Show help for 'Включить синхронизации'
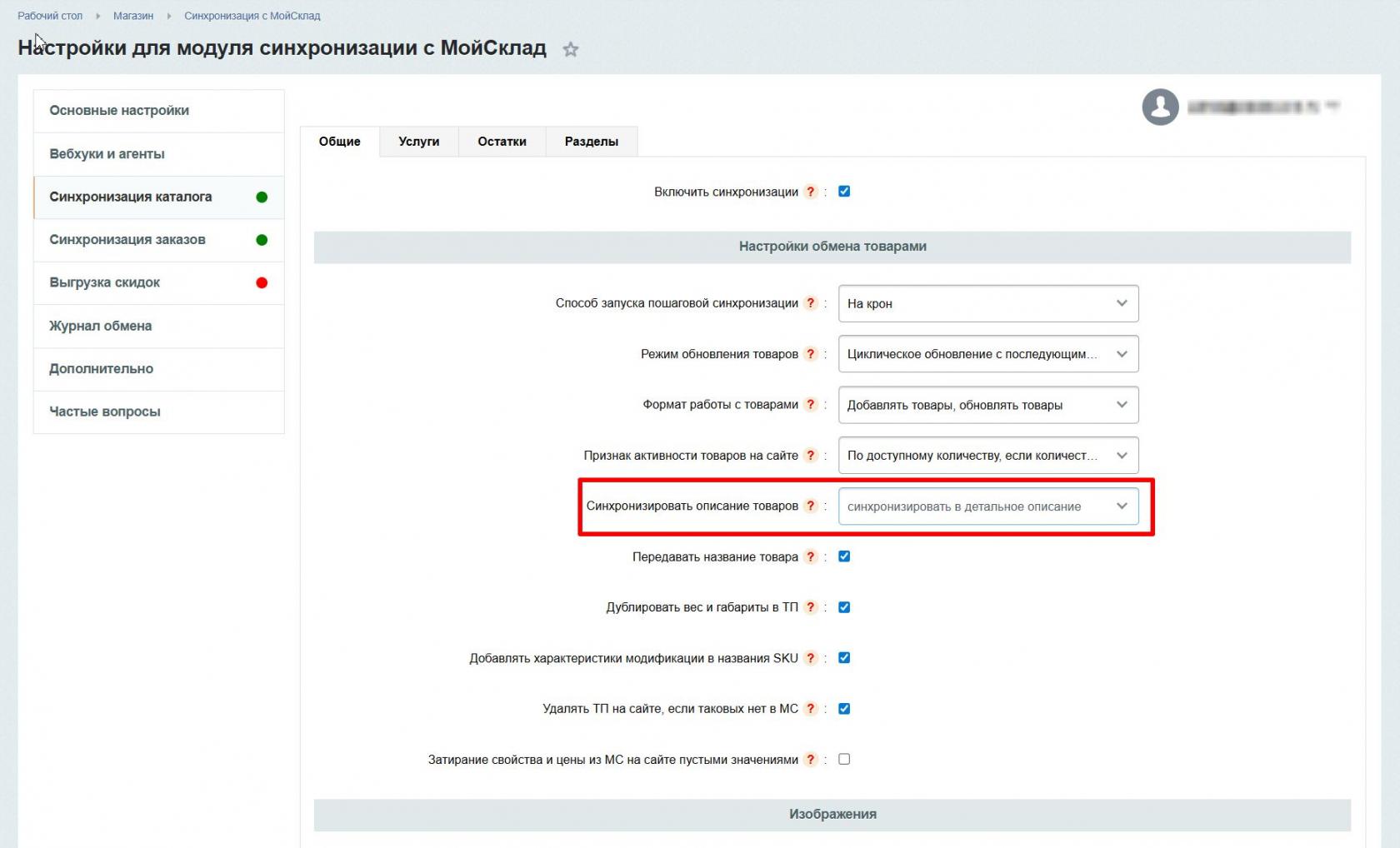1400x848 pixels. 810,192
